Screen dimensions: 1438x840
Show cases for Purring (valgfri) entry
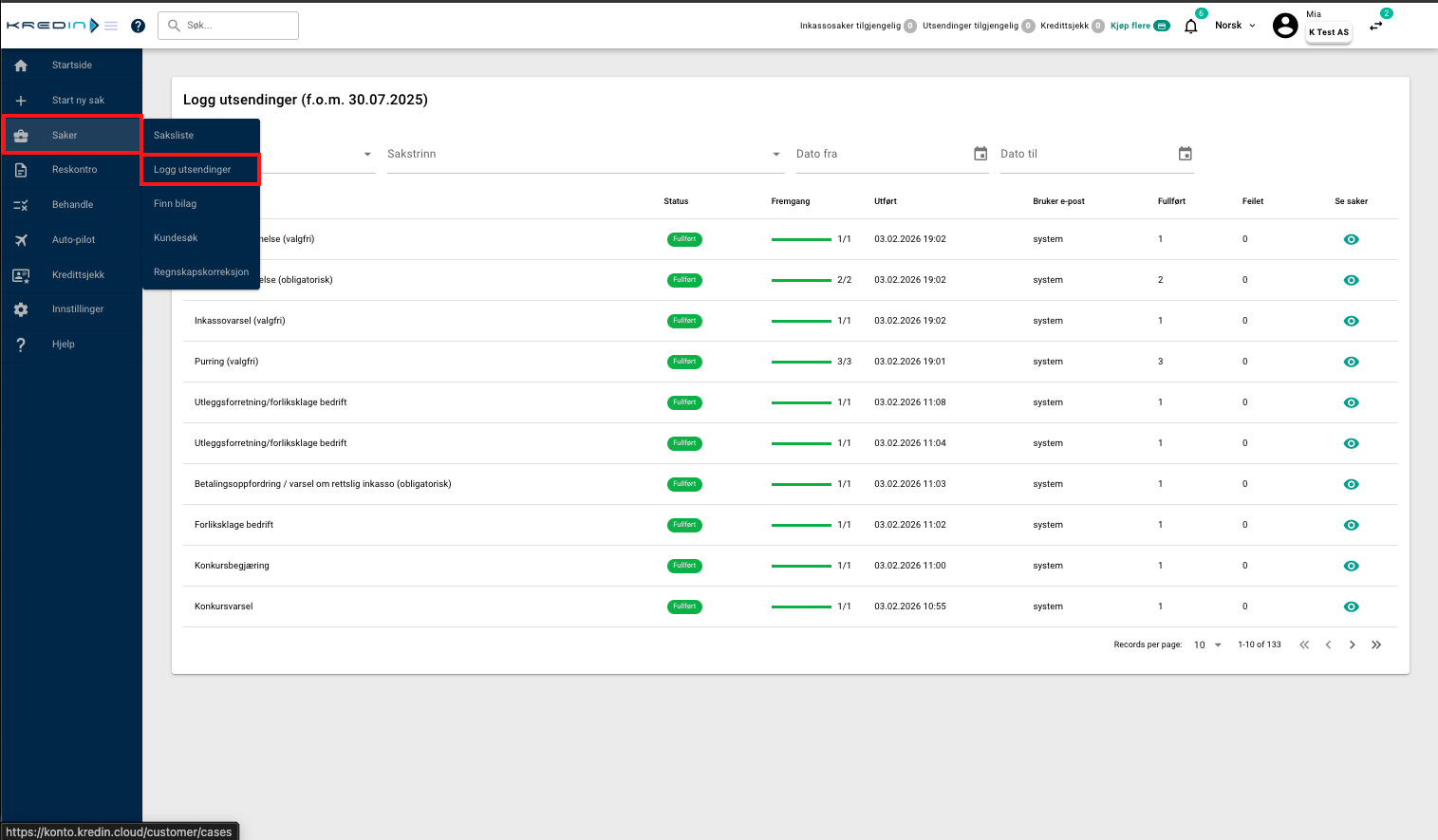(1351, 362)
